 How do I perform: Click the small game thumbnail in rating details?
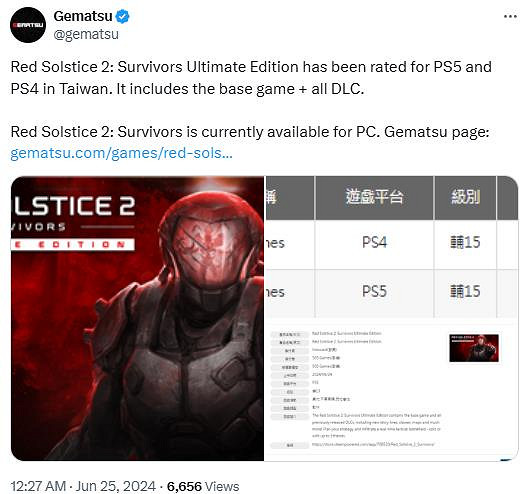tap(474, 348)
